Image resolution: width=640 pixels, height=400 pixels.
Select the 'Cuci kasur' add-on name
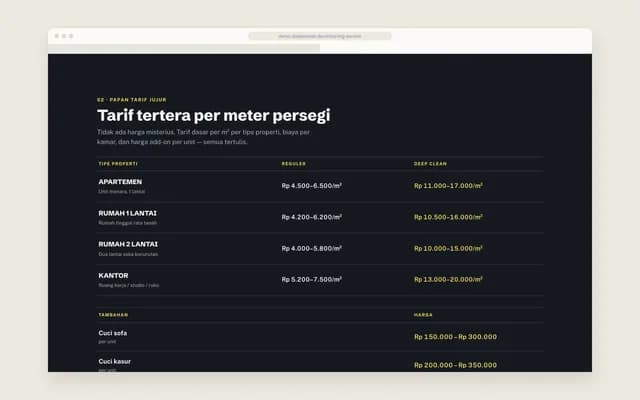[x=115, y=361]
